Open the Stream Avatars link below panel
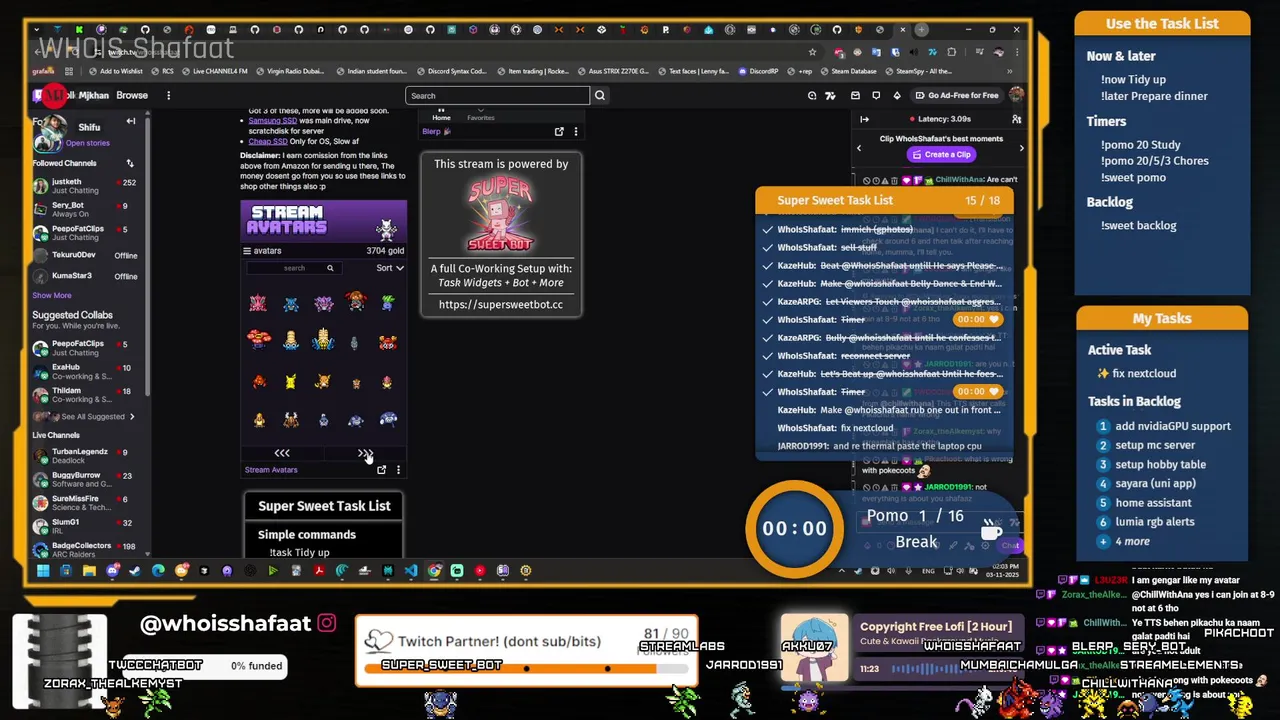1280x720 pixels. (271, 470)
